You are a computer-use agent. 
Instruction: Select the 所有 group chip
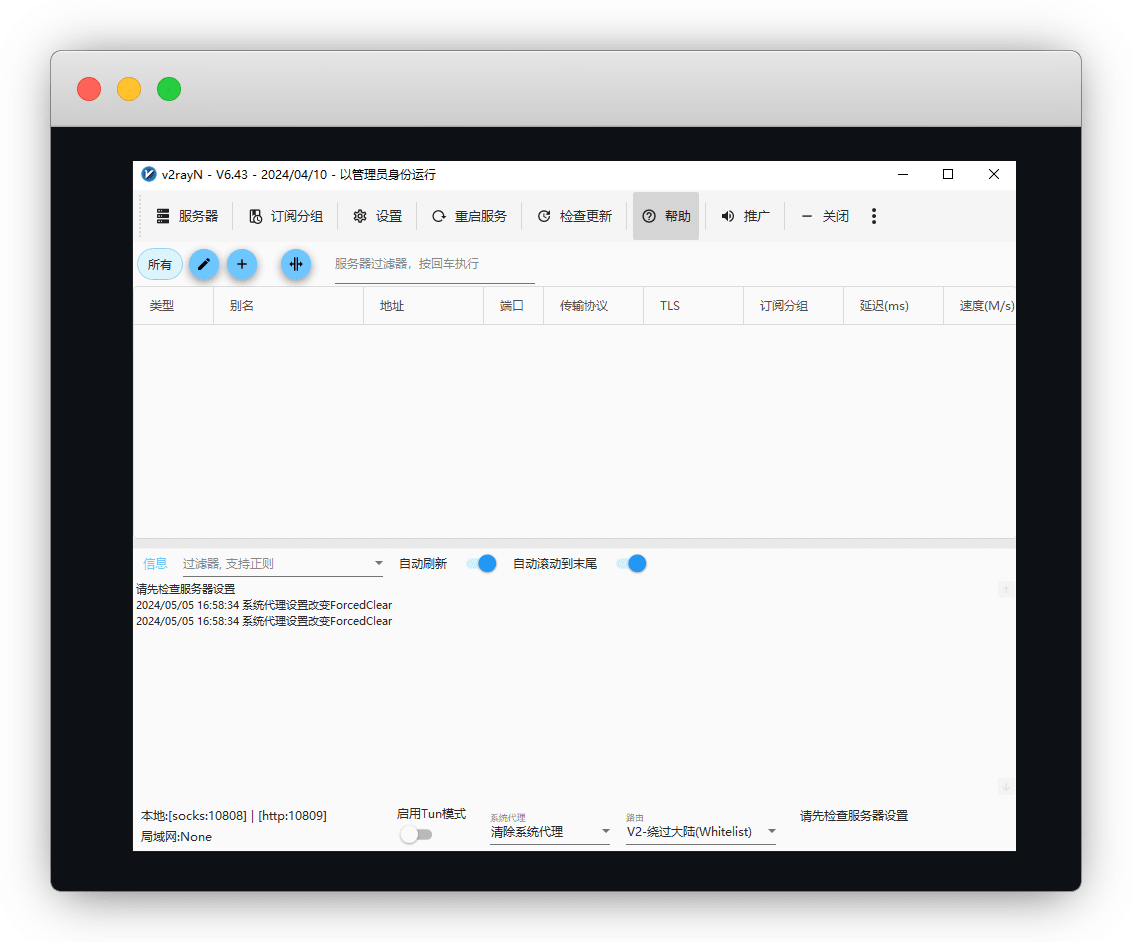[x=160, y=265]
